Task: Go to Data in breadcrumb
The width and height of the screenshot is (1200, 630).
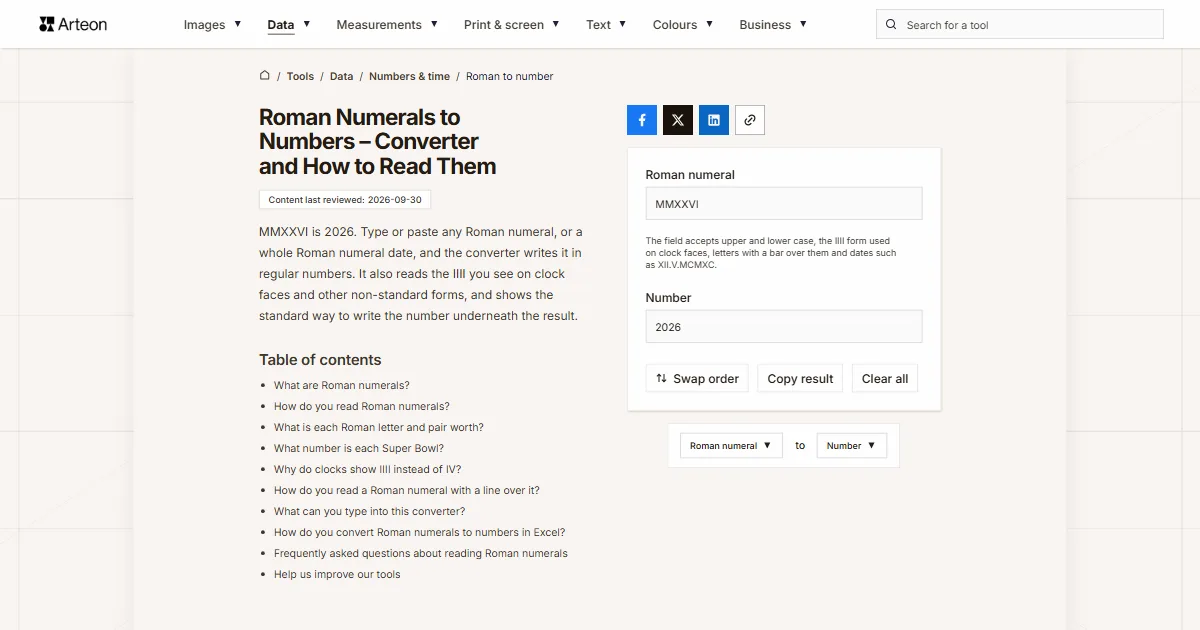Action: pyautogui.click(x=342, y=76)
